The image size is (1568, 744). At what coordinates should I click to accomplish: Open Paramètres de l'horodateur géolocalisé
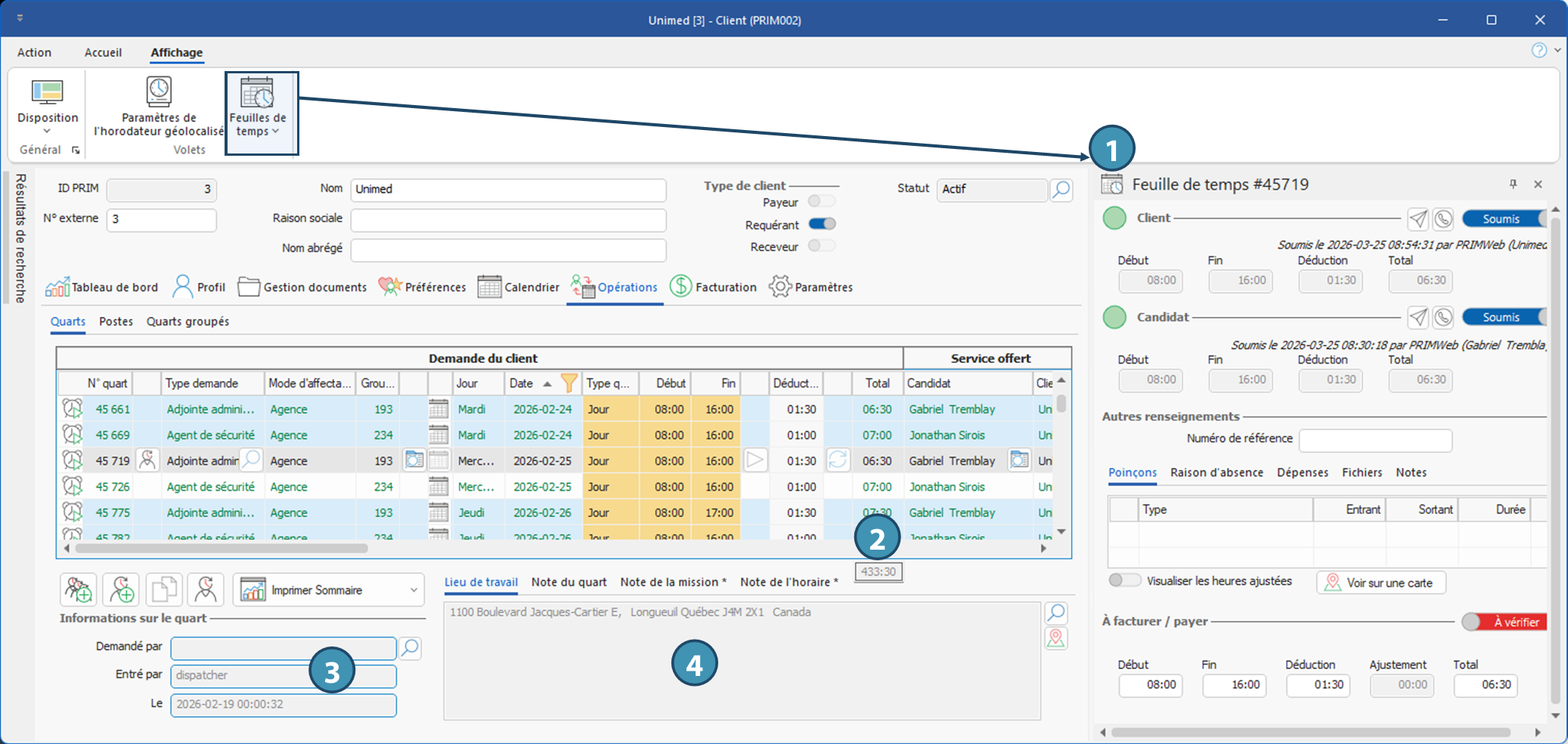pyautogui.click(x=159, y=107)
